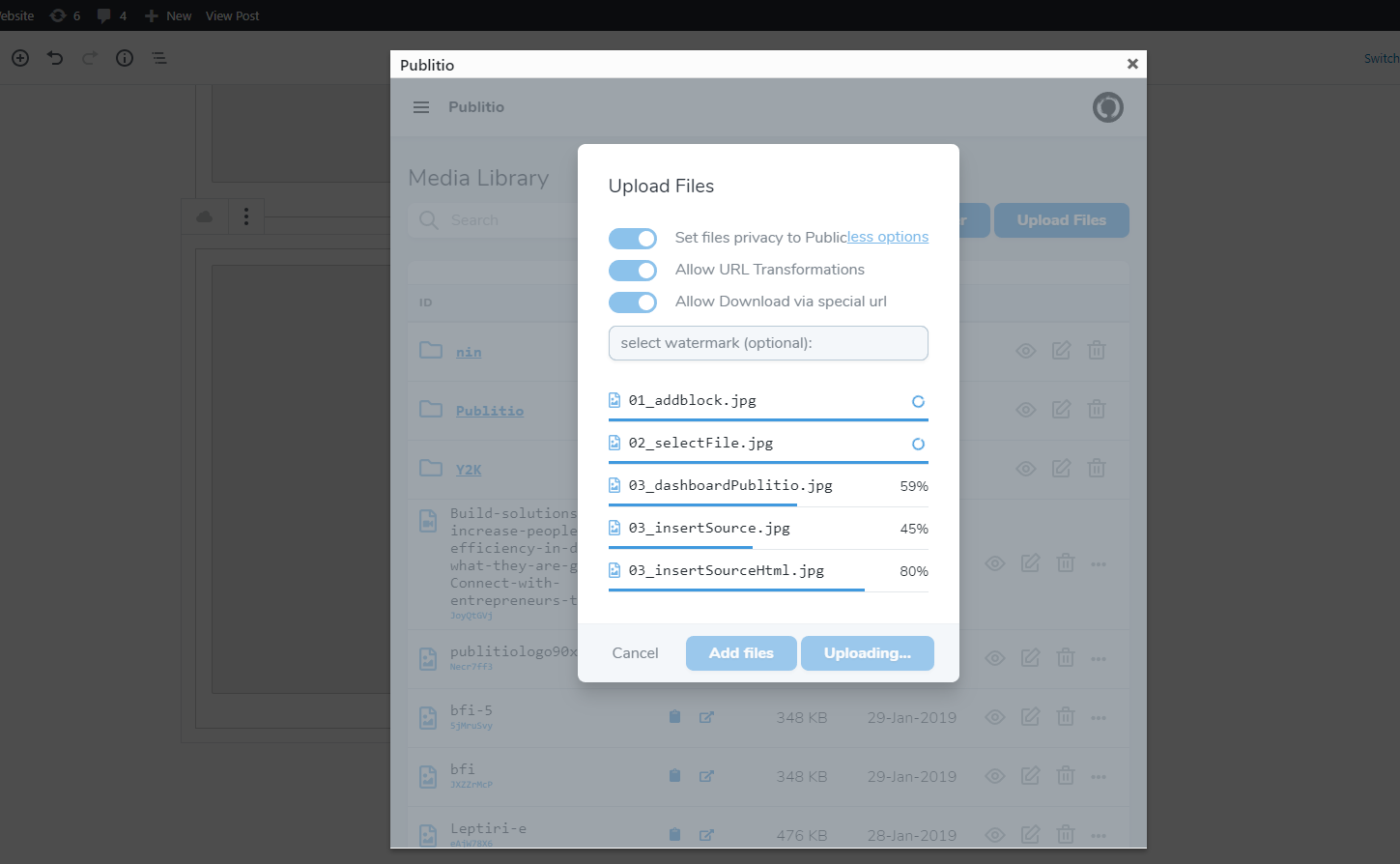1400x864 pixels.
Task: Preview the bfi file via eye icon
Action: coord(995,776)
